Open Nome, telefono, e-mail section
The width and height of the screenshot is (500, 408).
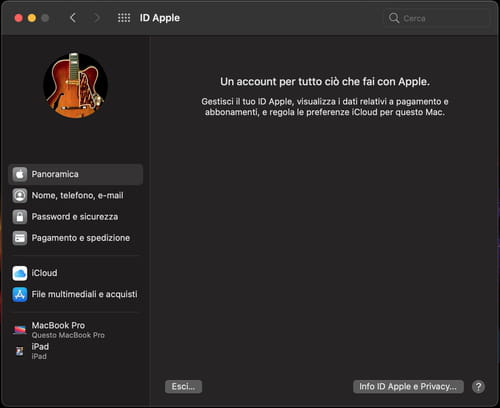click(76, 196)
